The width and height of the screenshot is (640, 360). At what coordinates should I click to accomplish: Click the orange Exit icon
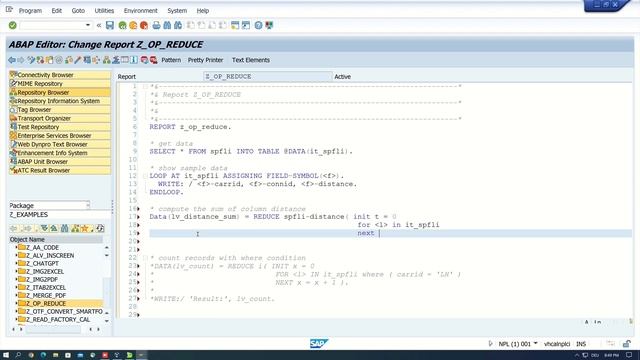pos(133,25)
